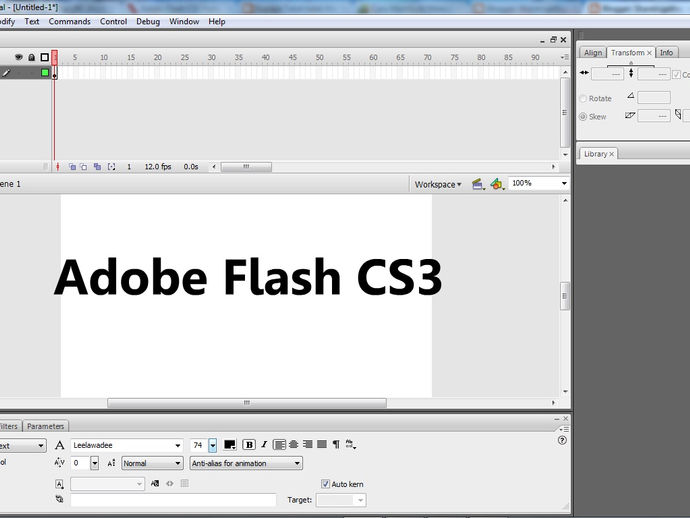
Task: Open the Help menu
Action: tap(217, 22)
